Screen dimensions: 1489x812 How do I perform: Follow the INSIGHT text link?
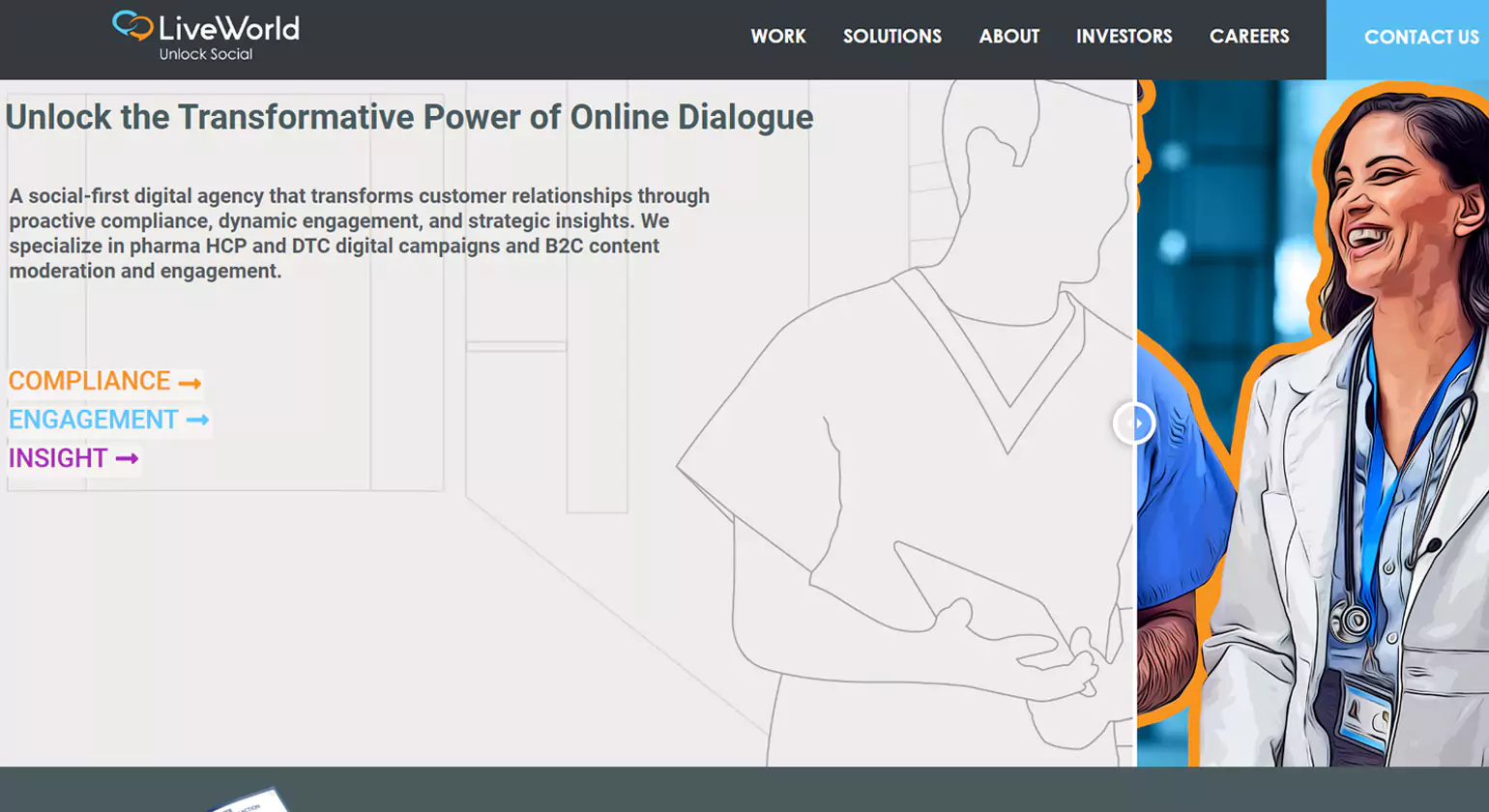(x=58, y=458)
